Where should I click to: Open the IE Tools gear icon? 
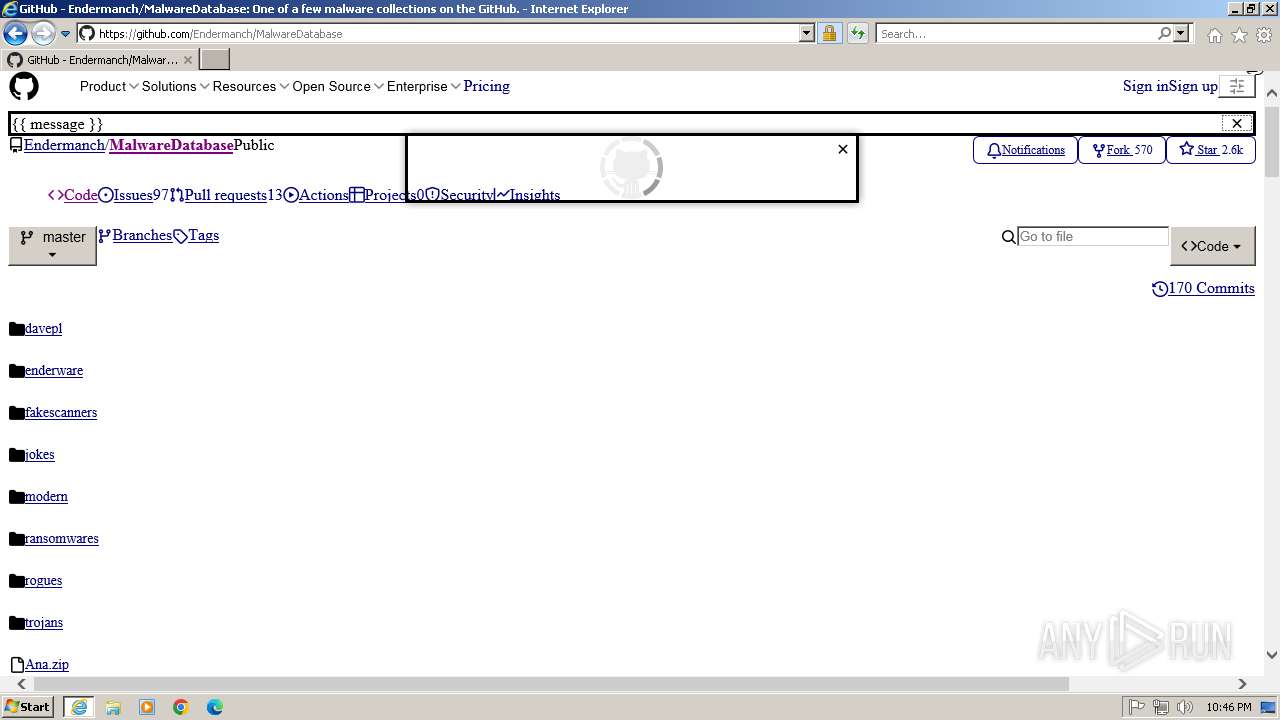click(1264, 35)
